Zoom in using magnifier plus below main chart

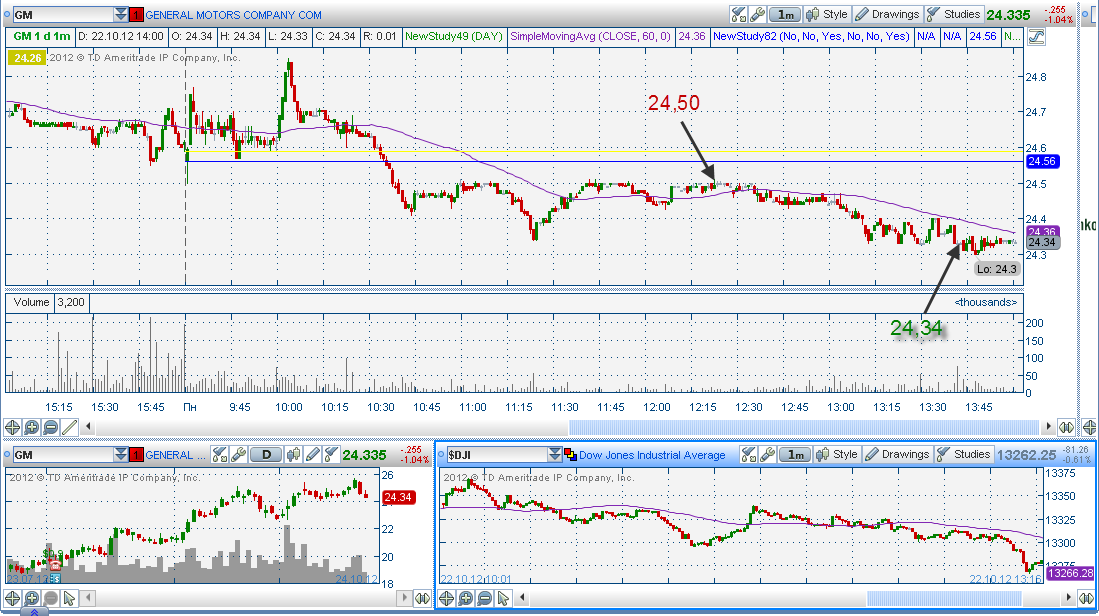pyautogui.click(x=32, y=427)
